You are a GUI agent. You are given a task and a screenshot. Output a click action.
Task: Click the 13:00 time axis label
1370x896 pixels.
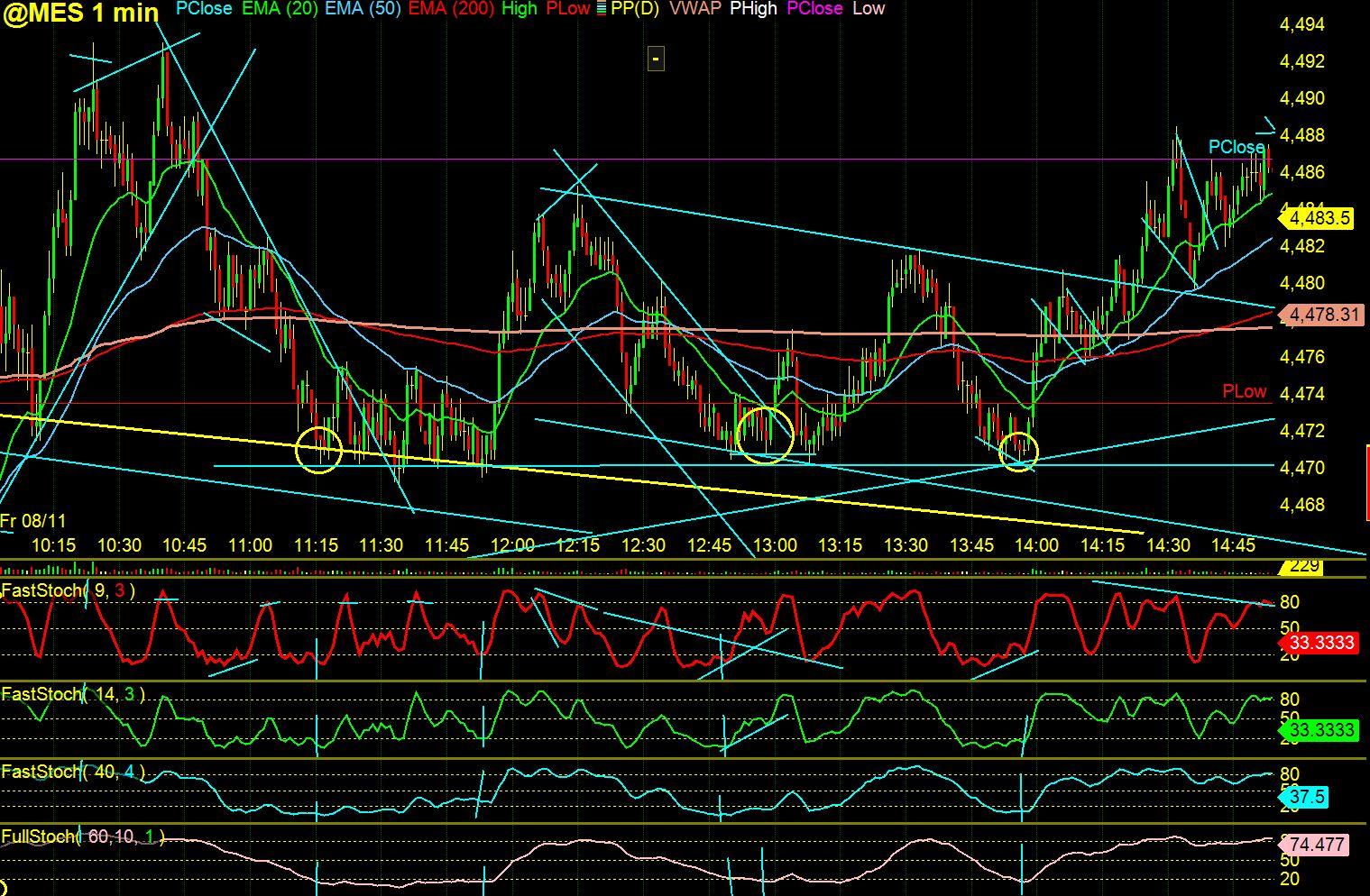[x=775, y=545]
